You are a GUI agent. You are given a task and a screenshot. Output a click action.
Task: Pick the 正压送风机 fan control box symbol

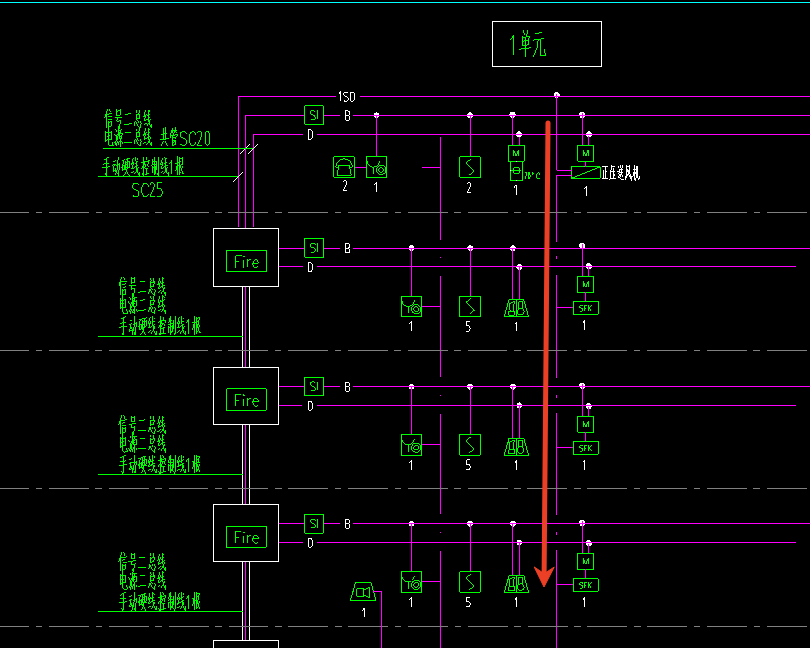(x=586, y=173)
